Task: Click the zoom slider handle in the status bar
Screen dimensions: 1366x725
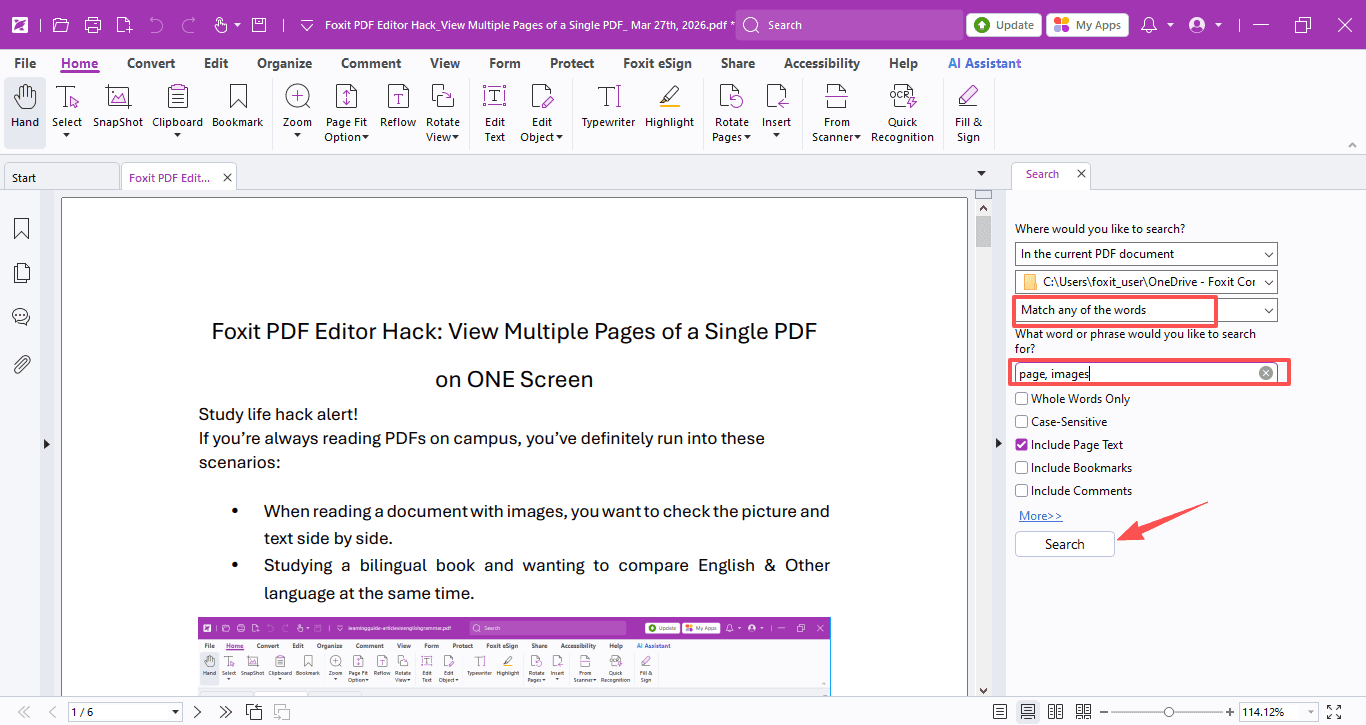Action: [x=1169, y=712]
